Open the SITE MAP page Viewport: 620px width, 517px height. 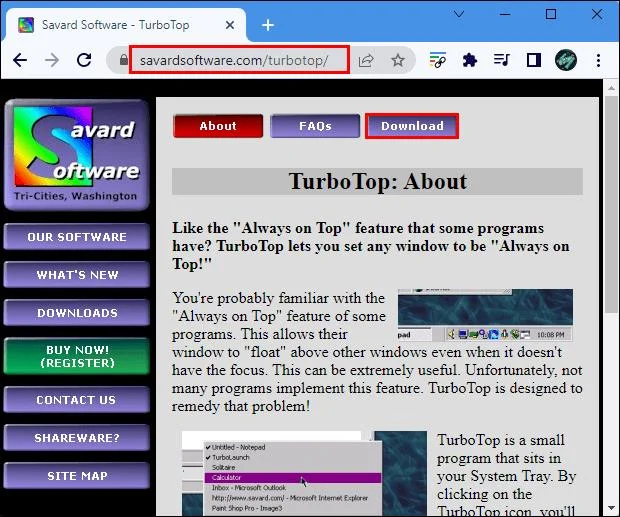[x=77, y=475]
